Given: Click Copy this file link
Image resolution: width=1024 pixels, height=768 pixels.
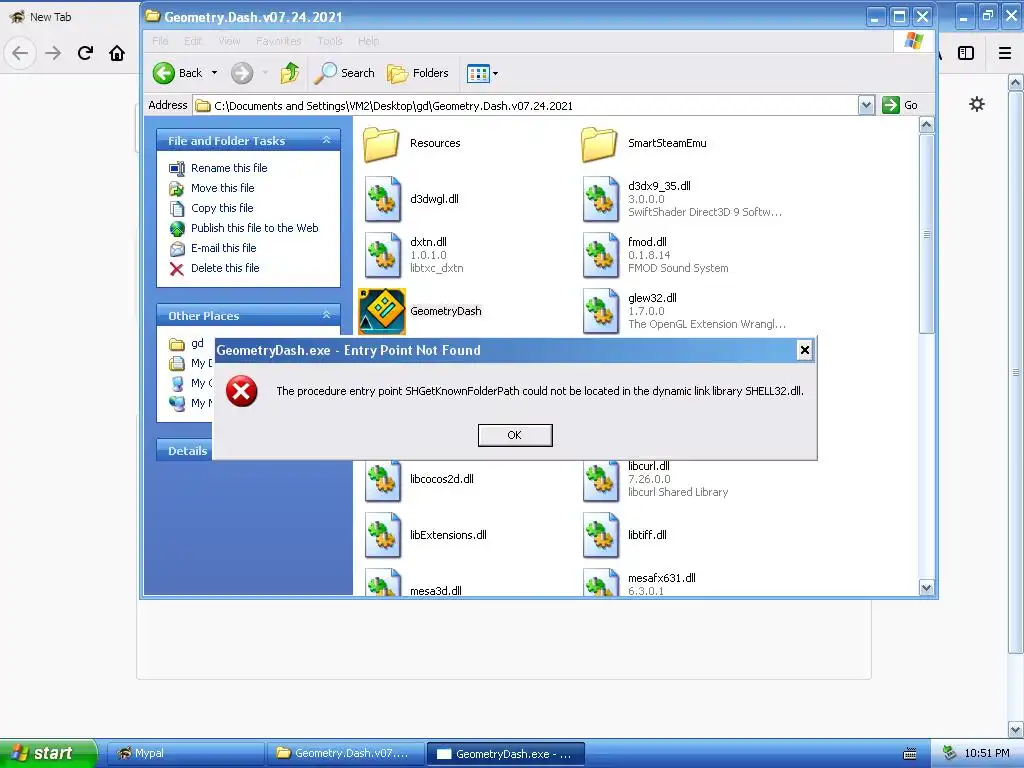Looking at the screenshot, I should tap(222, 208).
